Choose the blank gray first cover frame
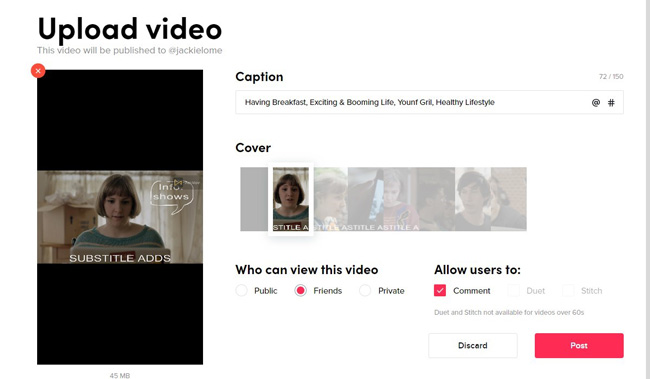The height and width of the screenshot is (379, 650). tap(254, 199)
